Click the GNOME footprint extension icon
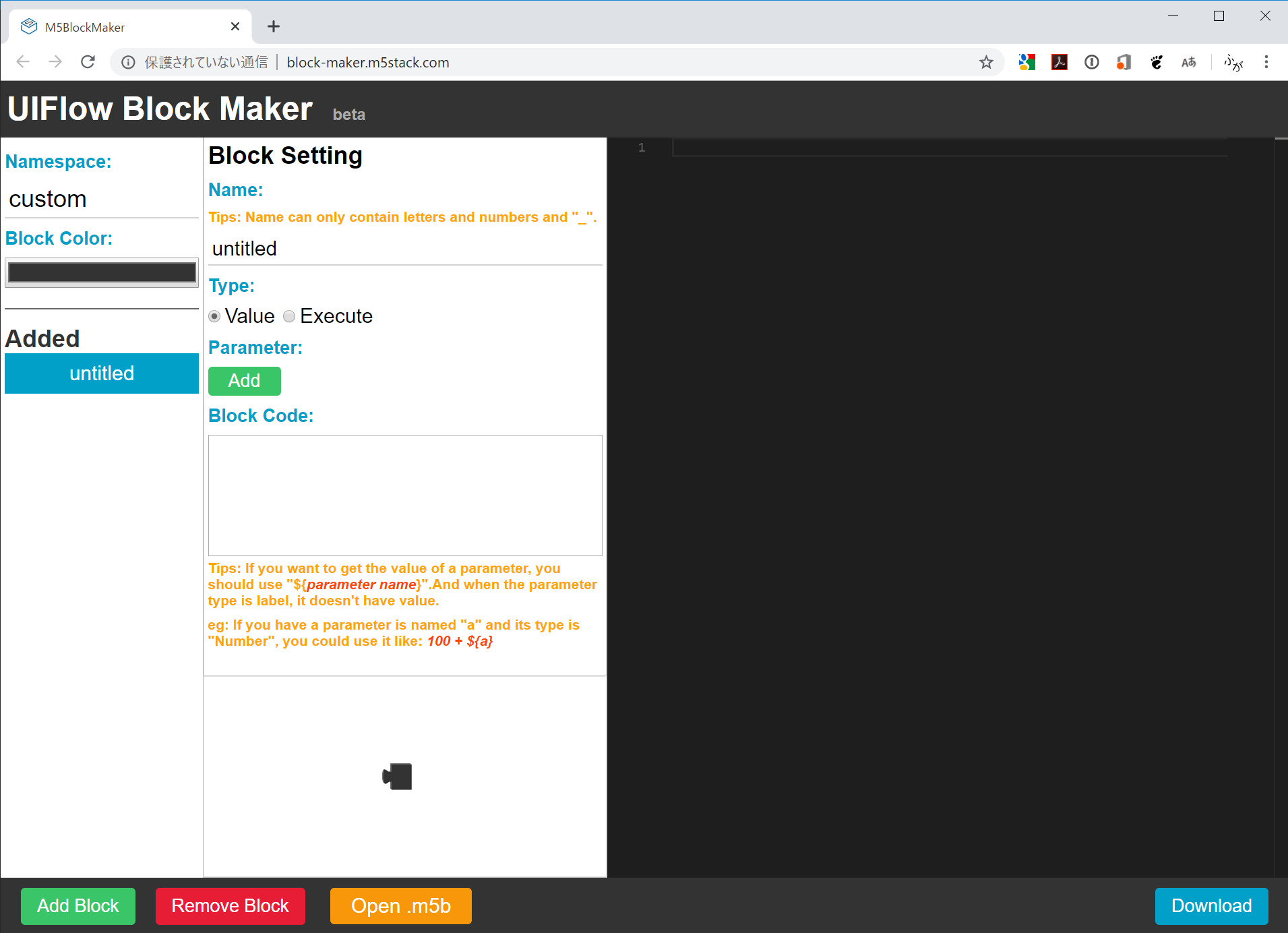This screenshot has width=1288, height=933. pos(1155,62)
